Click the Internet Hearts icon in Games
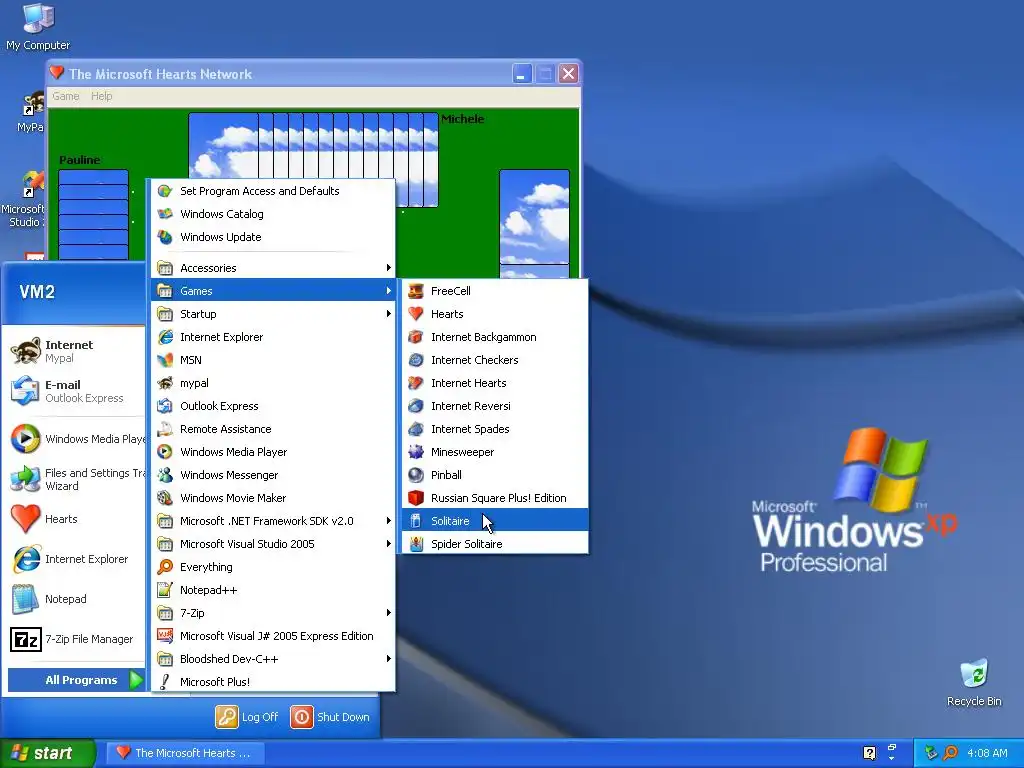The image size is (1024, 768). [x=416, y=383]
